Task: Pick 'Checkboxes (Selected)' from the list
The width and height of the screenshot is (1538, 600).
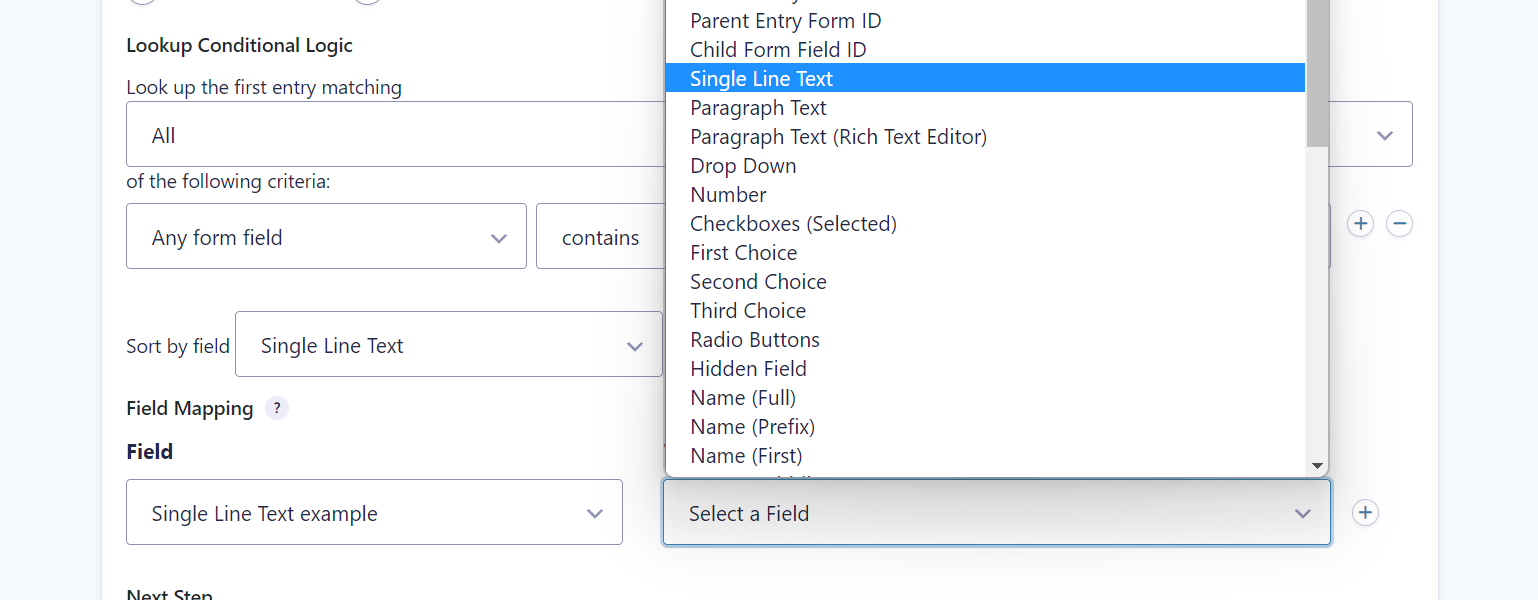Action: (793, 224)
